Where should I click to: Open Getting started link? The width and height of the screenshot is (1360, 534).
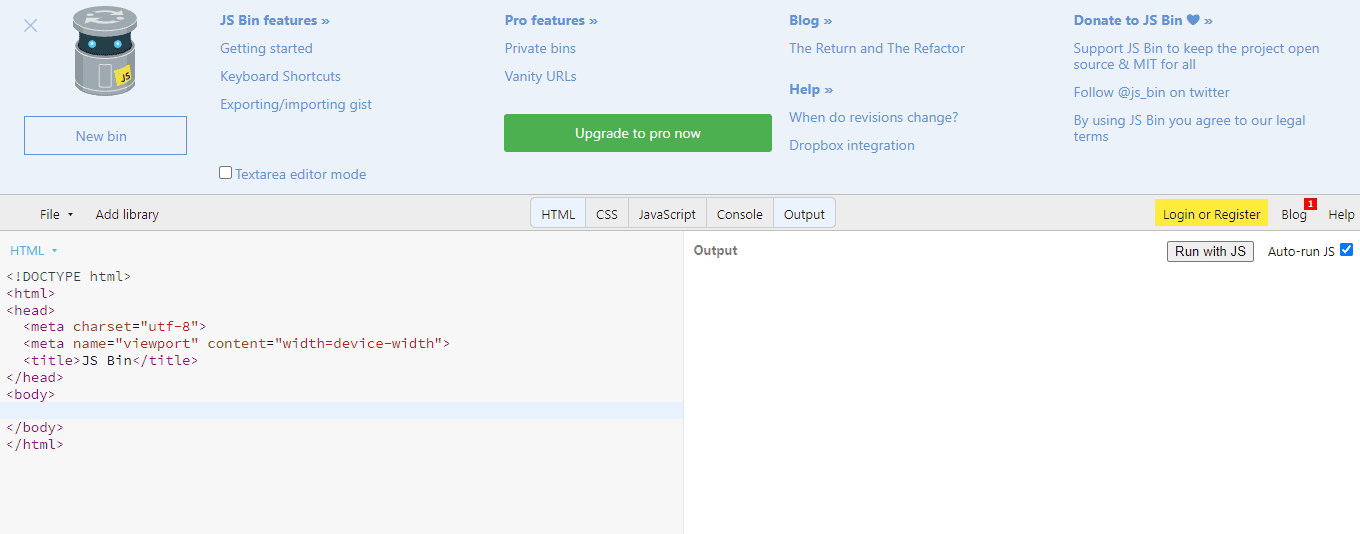[x=266, y=48]
